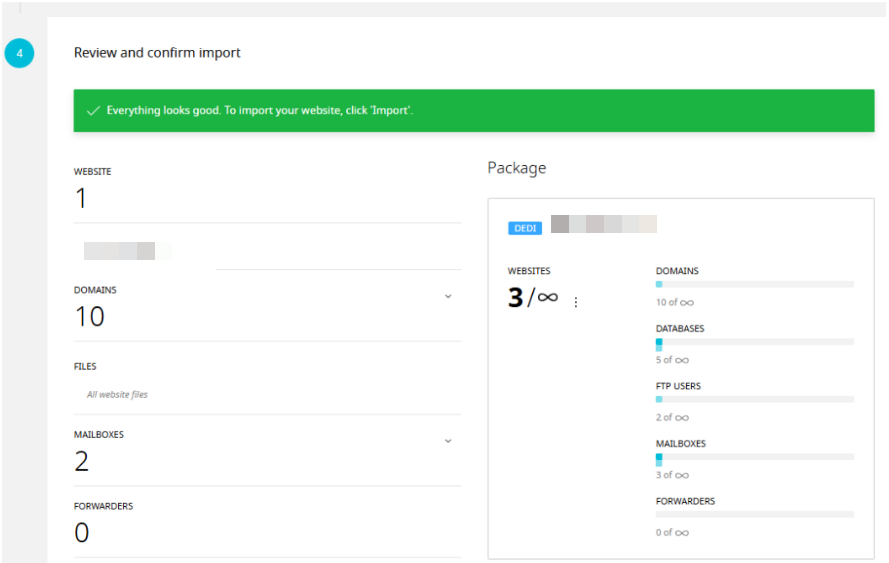Click the FTP Users usage progress bar
This screenshot has width=889, height=563.
(x=755, y=399)
